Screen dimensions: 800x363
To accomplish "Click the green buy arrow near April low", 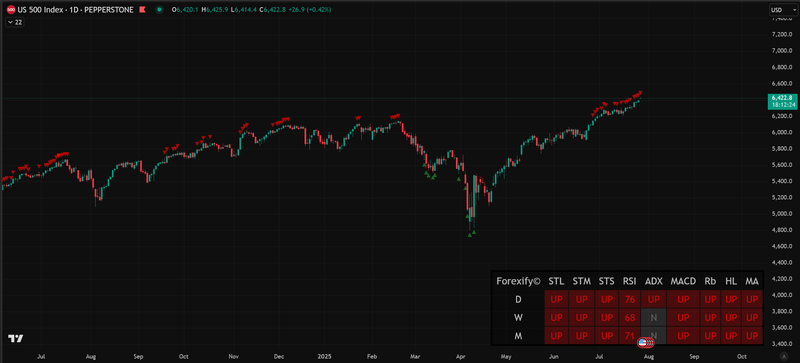I will coord(469,235).
